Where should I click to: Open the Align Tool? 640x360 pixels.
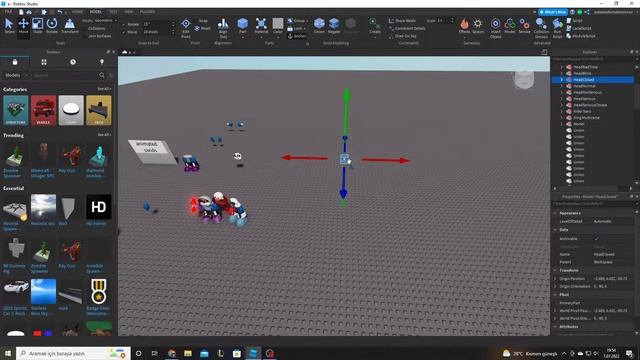tap(223, 27)
